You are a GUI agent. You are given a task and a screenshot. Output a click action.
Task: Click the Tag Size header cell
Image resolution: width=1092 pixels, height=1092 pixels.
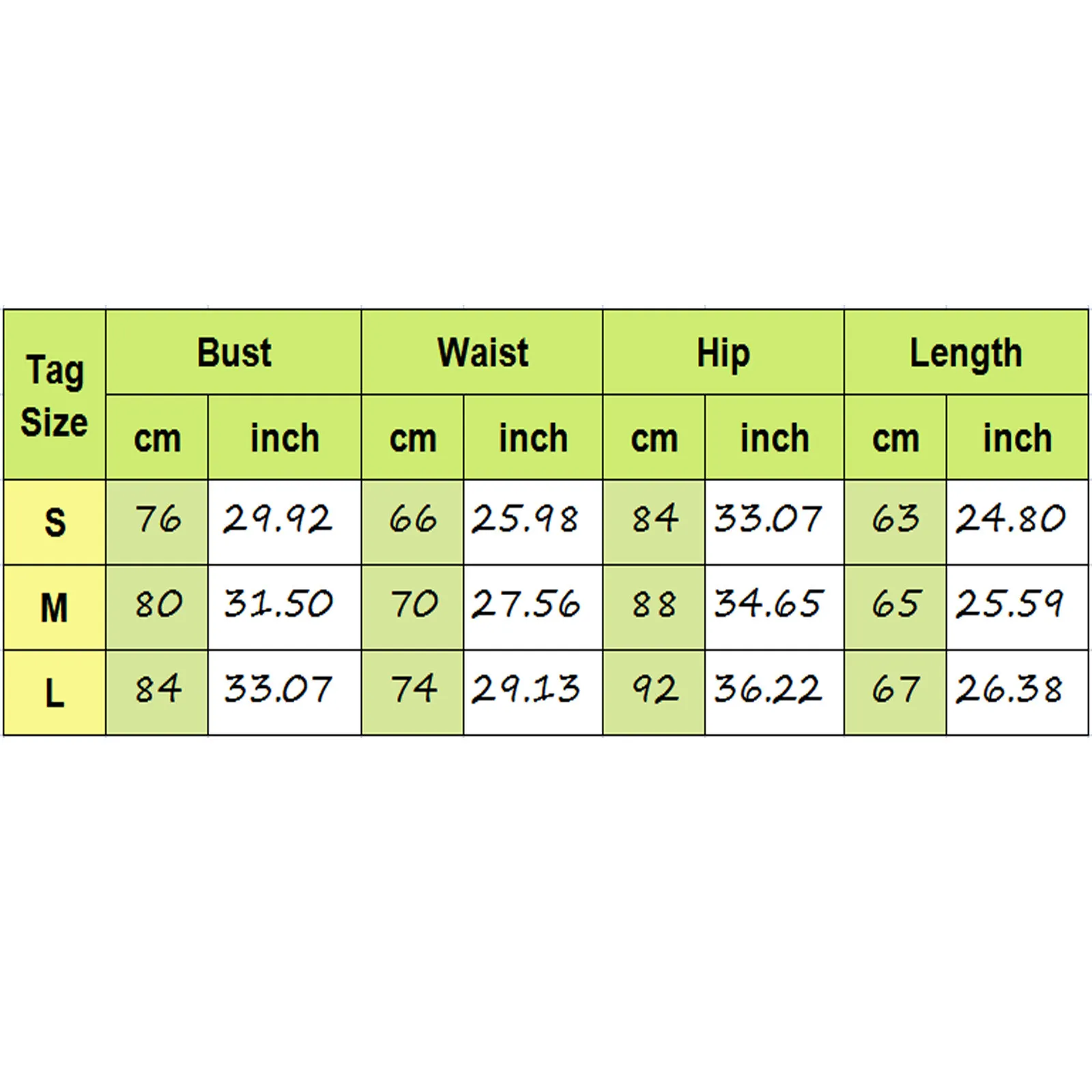(55, 394)
